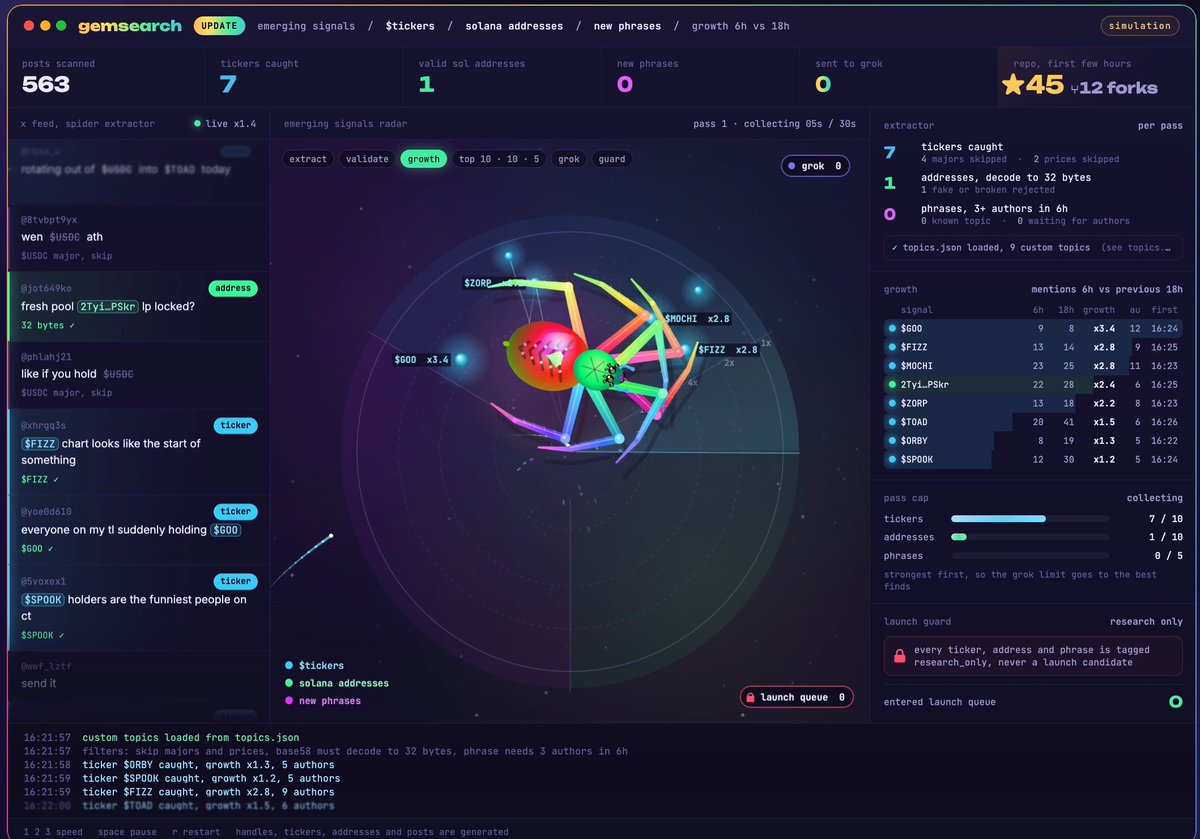This screenshot has width=1200, height=839.
Task: Click "growth 6h vs 18h" in the header
Action: 740,26
